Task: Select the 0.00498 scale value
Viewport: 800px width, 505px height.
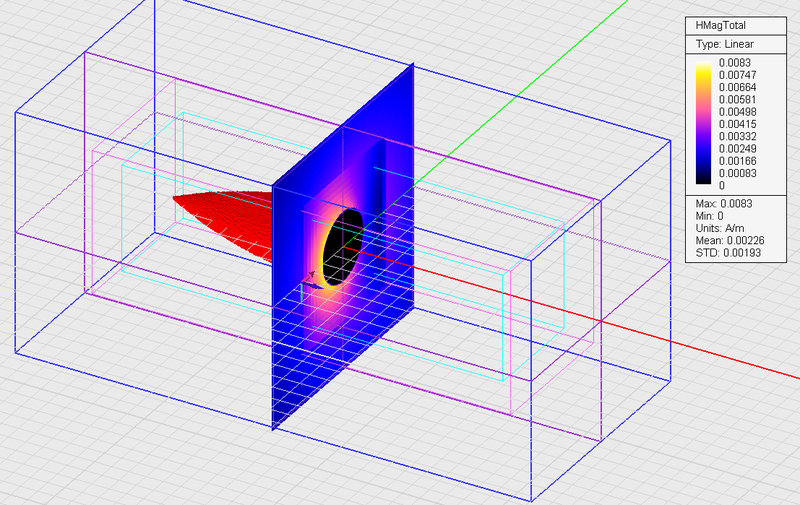Action: click(737, 112)
